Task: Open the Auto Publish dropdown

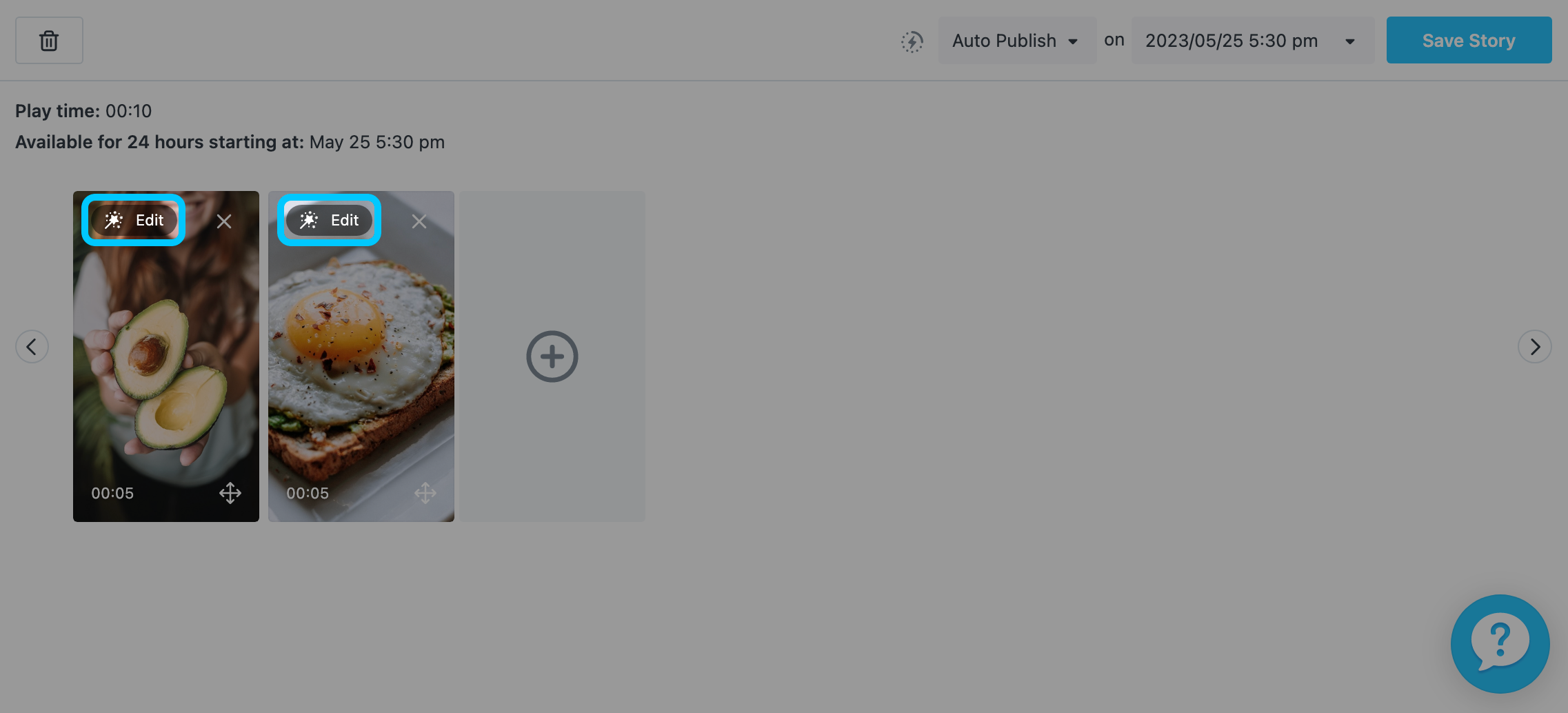Action: pyautogui.click(x=1017, y=41)
